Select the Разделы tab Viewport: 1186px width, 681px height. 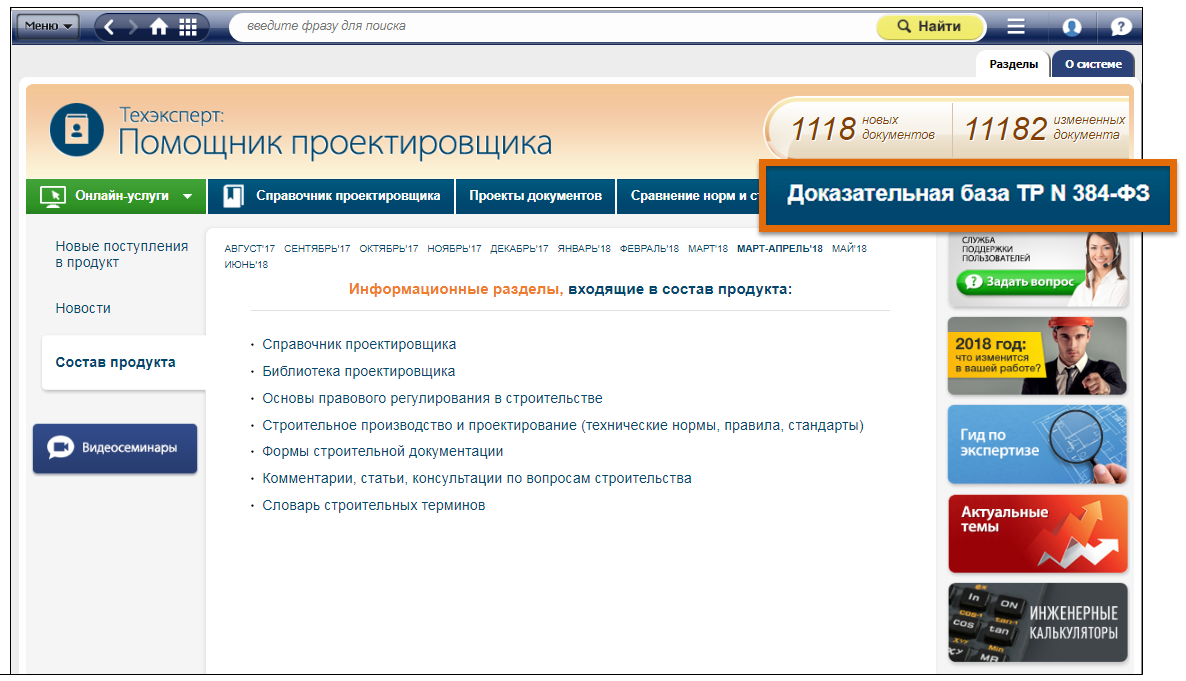(1013, 64)
